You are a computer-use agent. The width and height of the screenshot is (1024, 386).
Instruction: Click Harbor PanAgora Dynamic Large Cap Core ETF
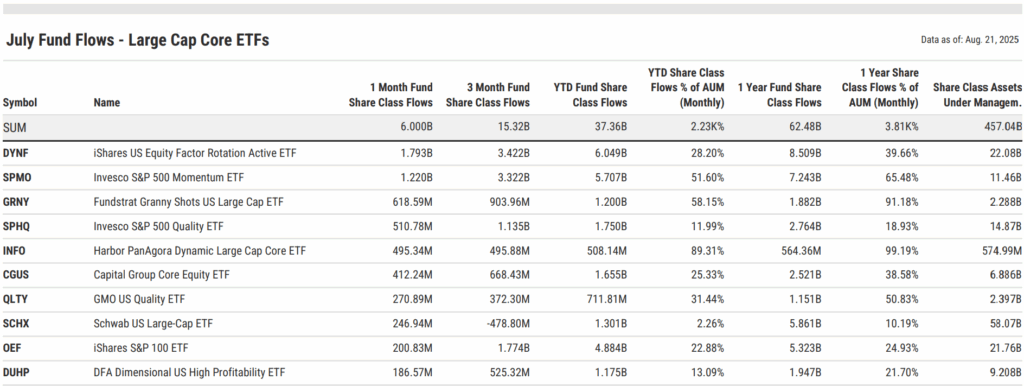tap(200, 251)
